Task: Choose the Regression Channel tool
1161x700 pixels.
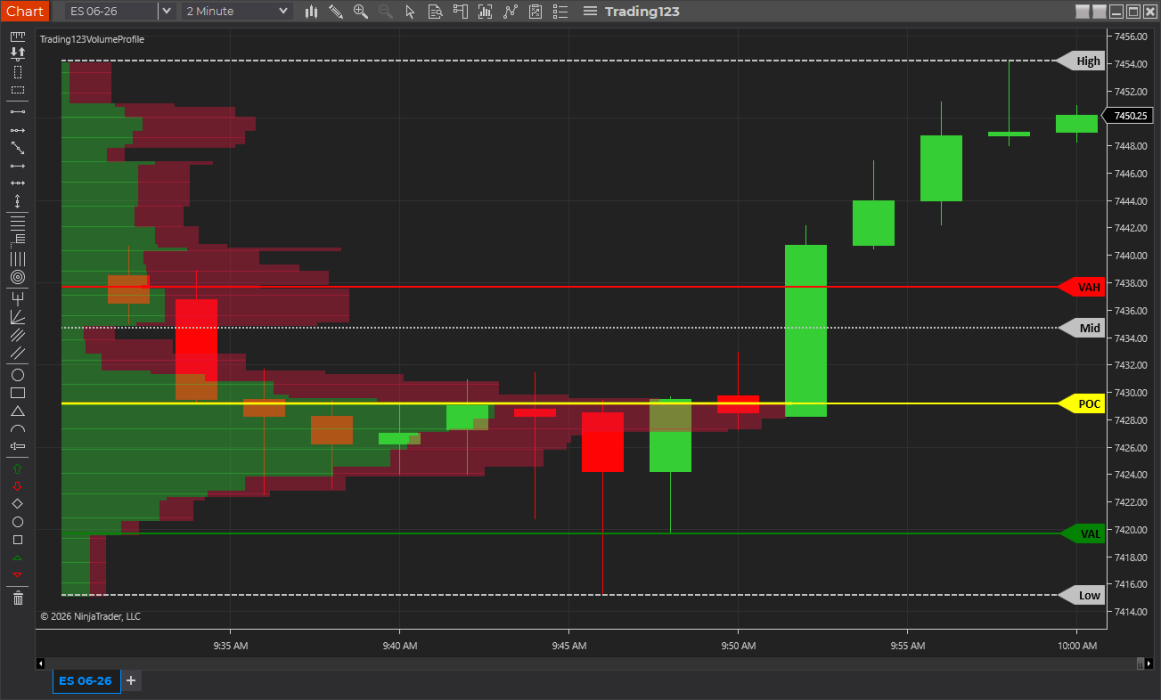Action: click(18, 335)
